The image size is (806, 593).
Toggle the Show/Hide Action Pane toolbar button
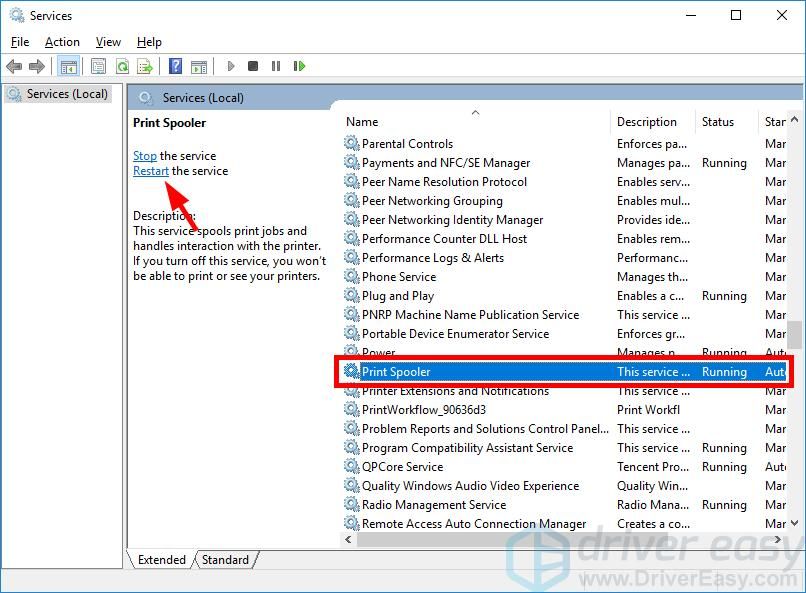click(x=199, y=67)
